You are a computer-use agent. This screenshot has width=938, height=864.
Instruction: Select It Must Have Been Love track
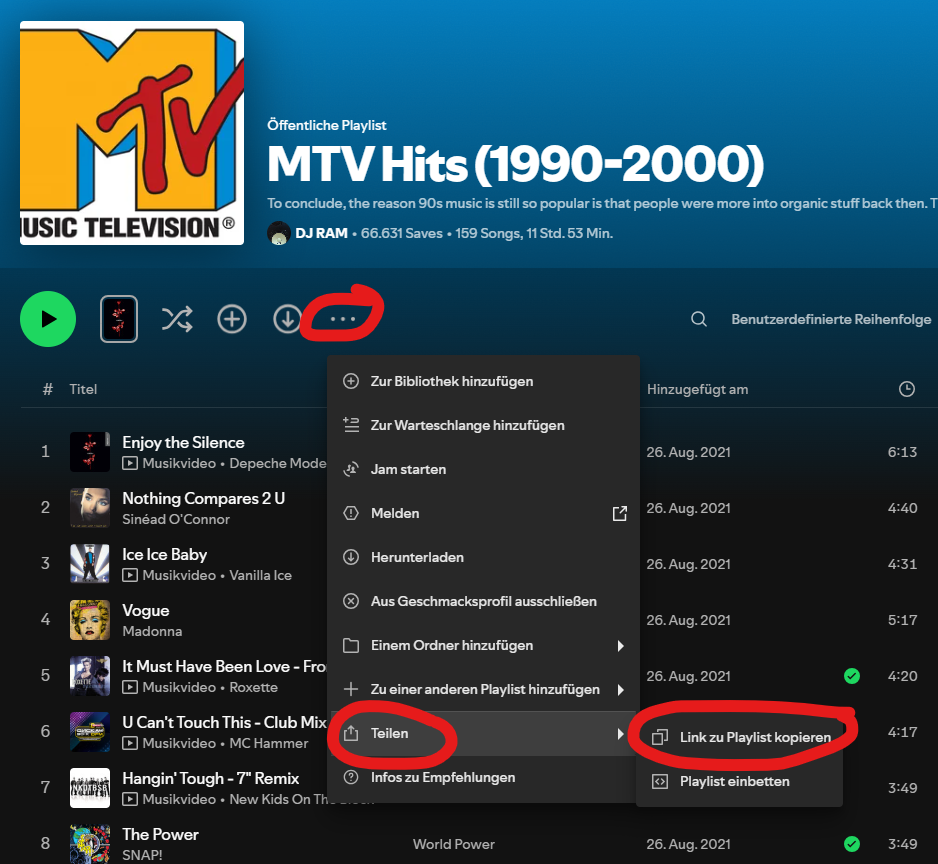pyautogui.click(x=224, y=666)
